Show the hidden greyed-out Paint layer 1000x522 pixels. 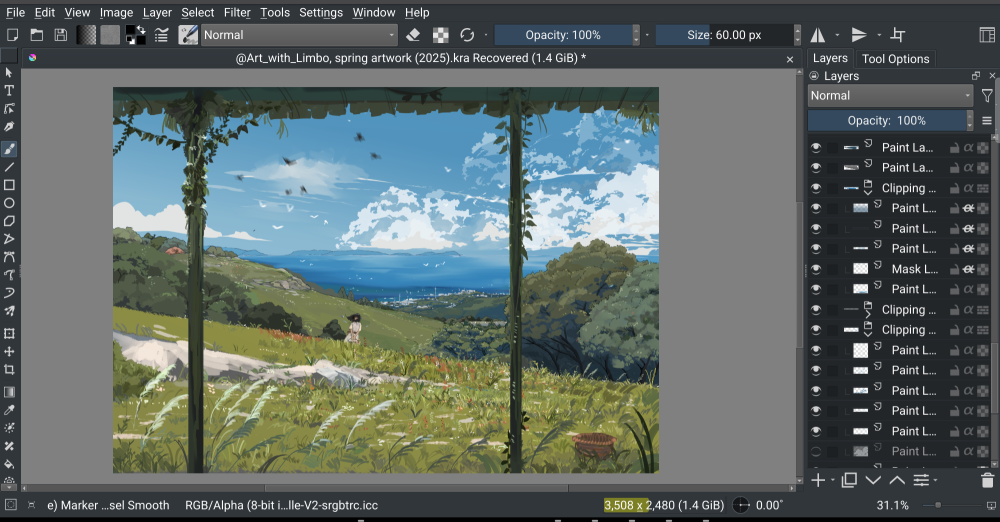pyautogui.click(x=816, y=452)
